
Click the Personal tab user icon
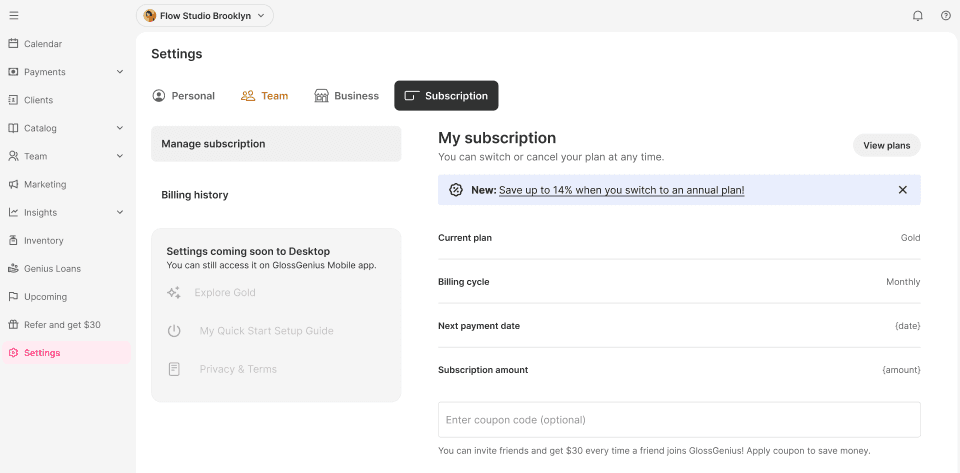[159, 95]
